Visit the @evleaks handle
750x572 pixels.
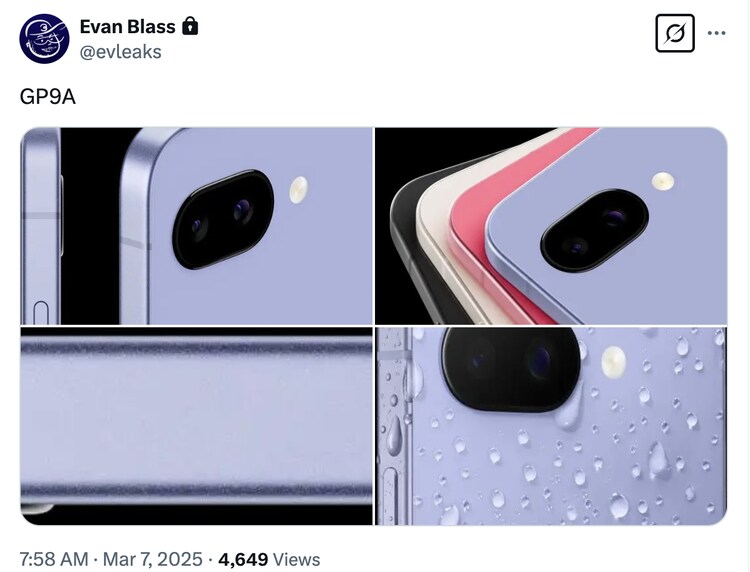pos(121,52)
